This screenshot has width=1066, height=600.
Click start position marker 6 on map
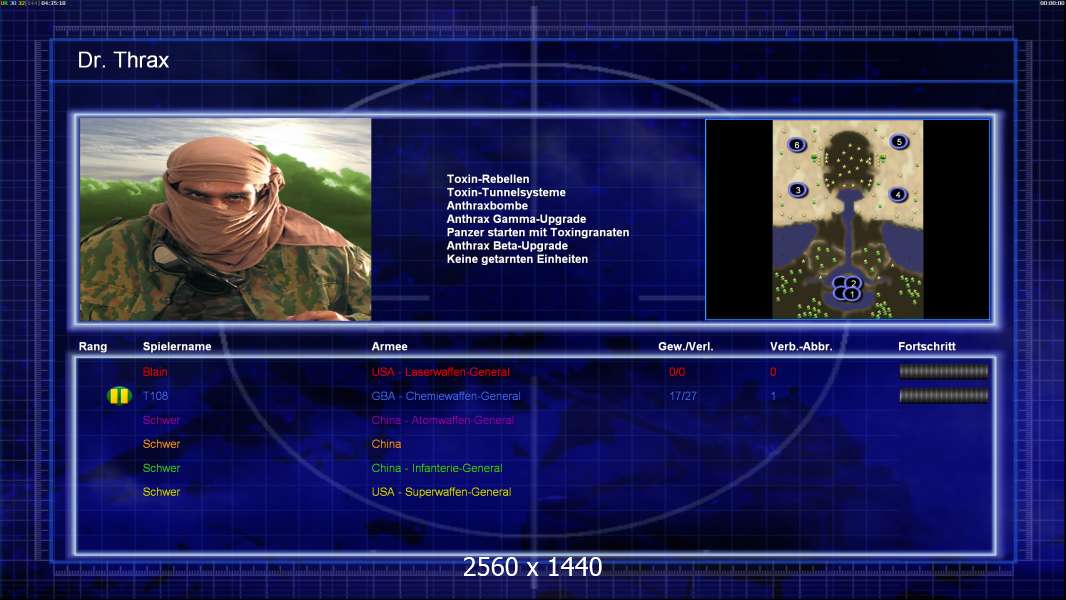(796, 145)
